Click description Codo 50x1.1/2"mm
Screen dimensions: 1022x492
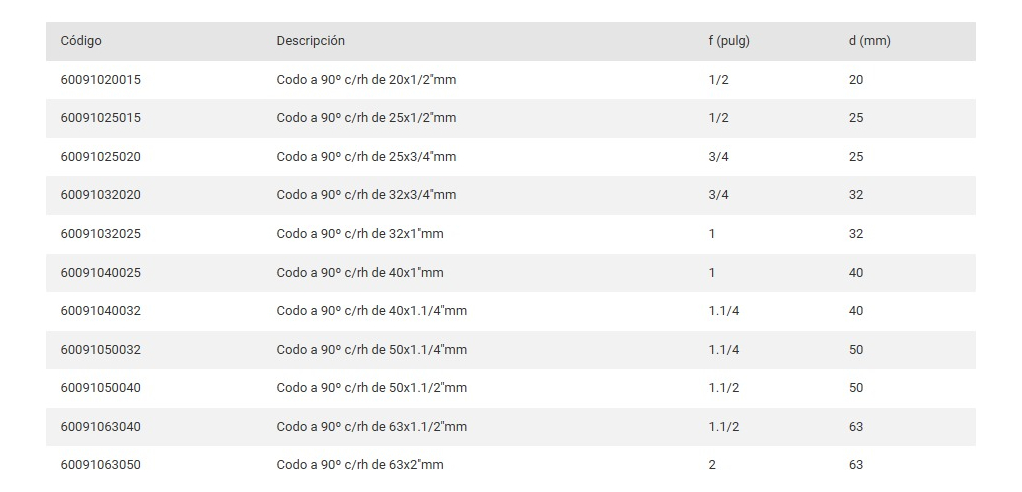371,388
